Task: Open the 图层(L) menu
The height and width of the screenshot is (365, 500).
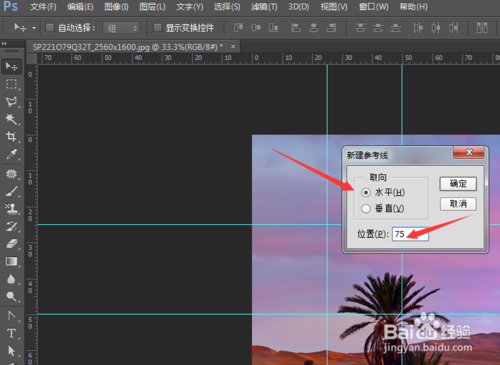Action: 152,7
